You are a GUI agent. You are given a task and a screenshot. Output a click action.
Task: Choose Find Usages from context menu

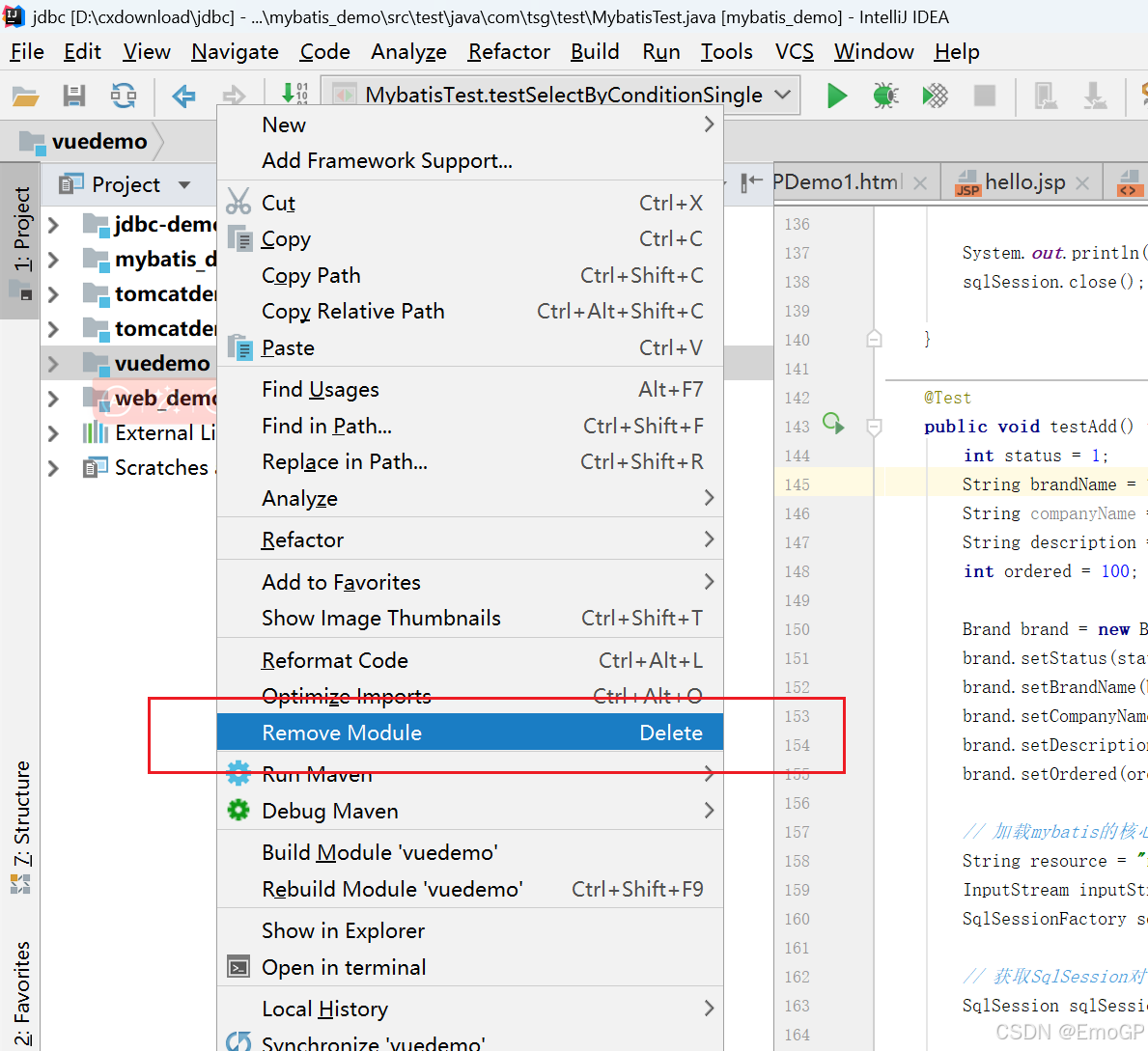(470, 389)
